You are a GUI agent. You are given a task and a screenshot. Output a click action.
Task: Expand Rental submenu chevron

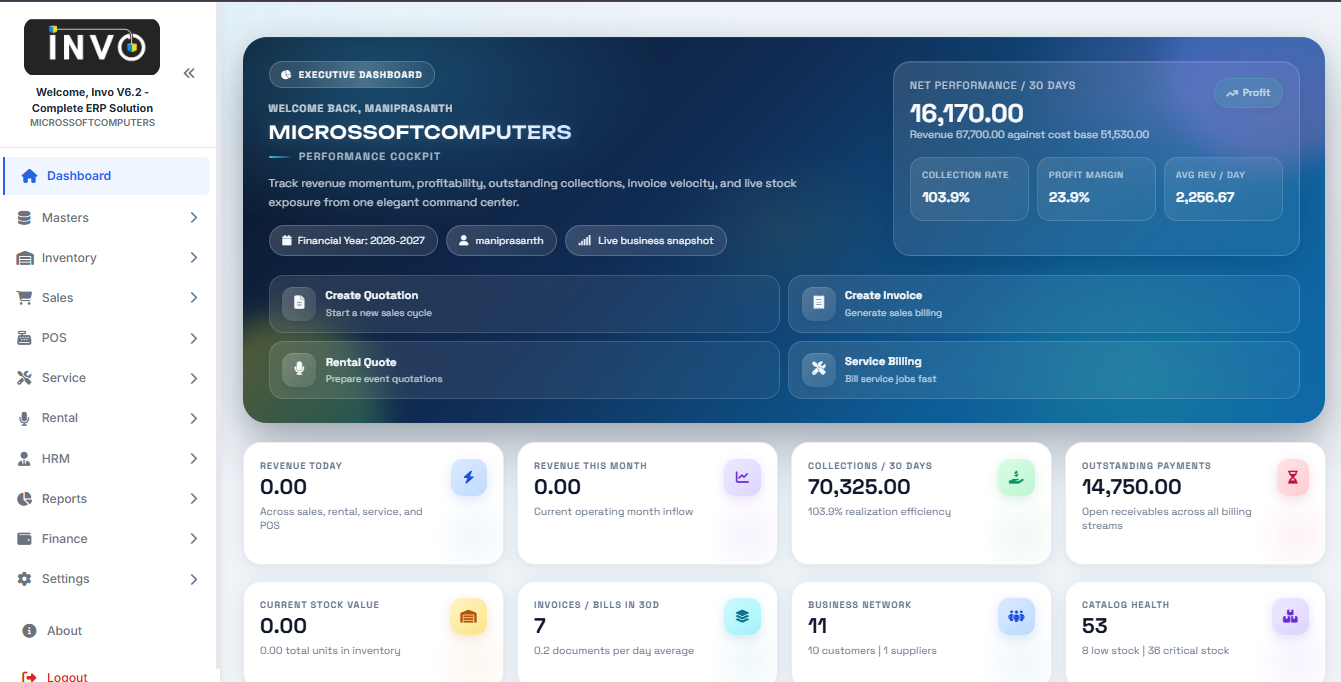pos(193,418)
